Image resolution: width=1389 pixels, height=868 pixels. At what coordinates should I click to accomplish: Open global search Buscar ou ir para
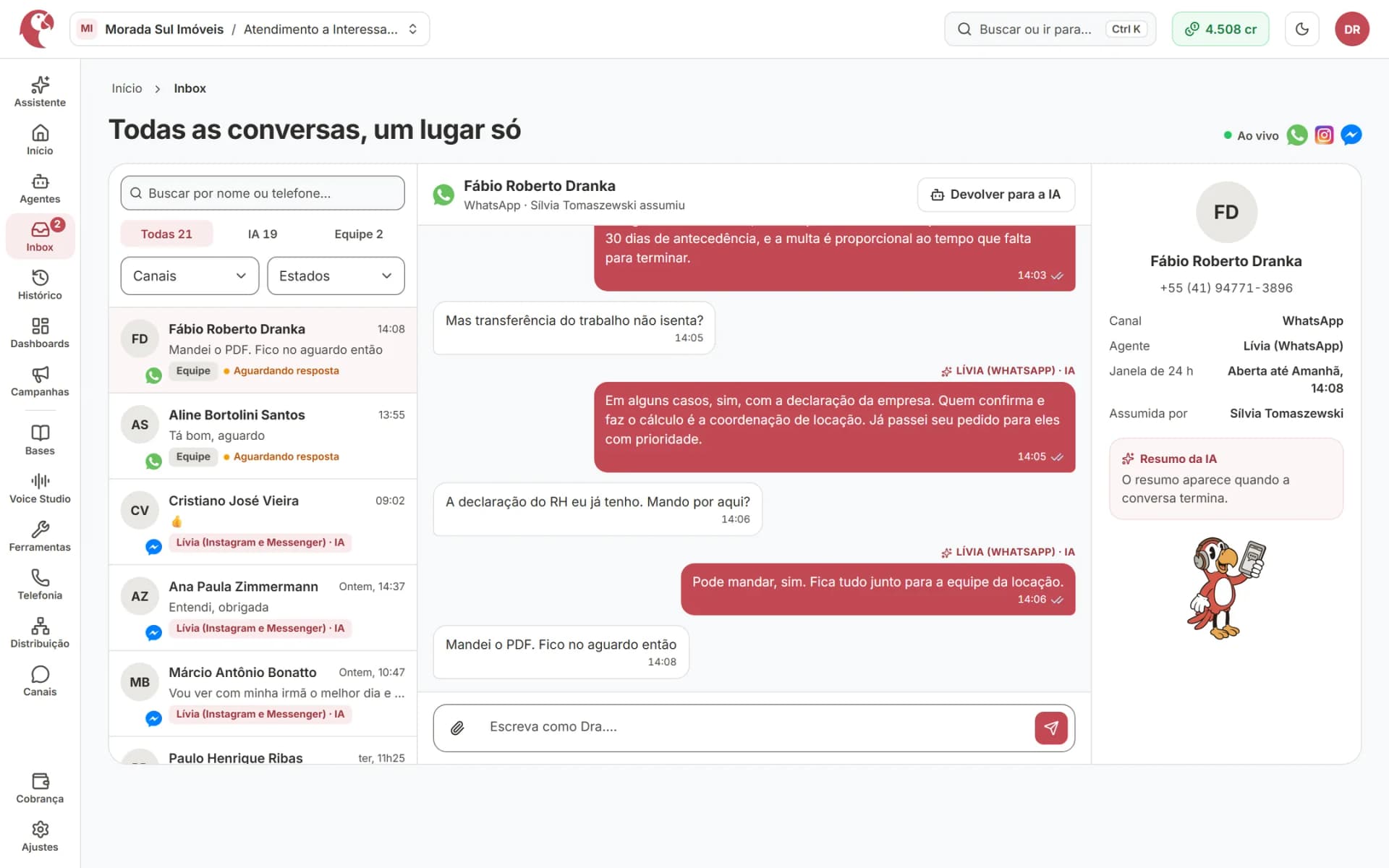click(1050, 29)
